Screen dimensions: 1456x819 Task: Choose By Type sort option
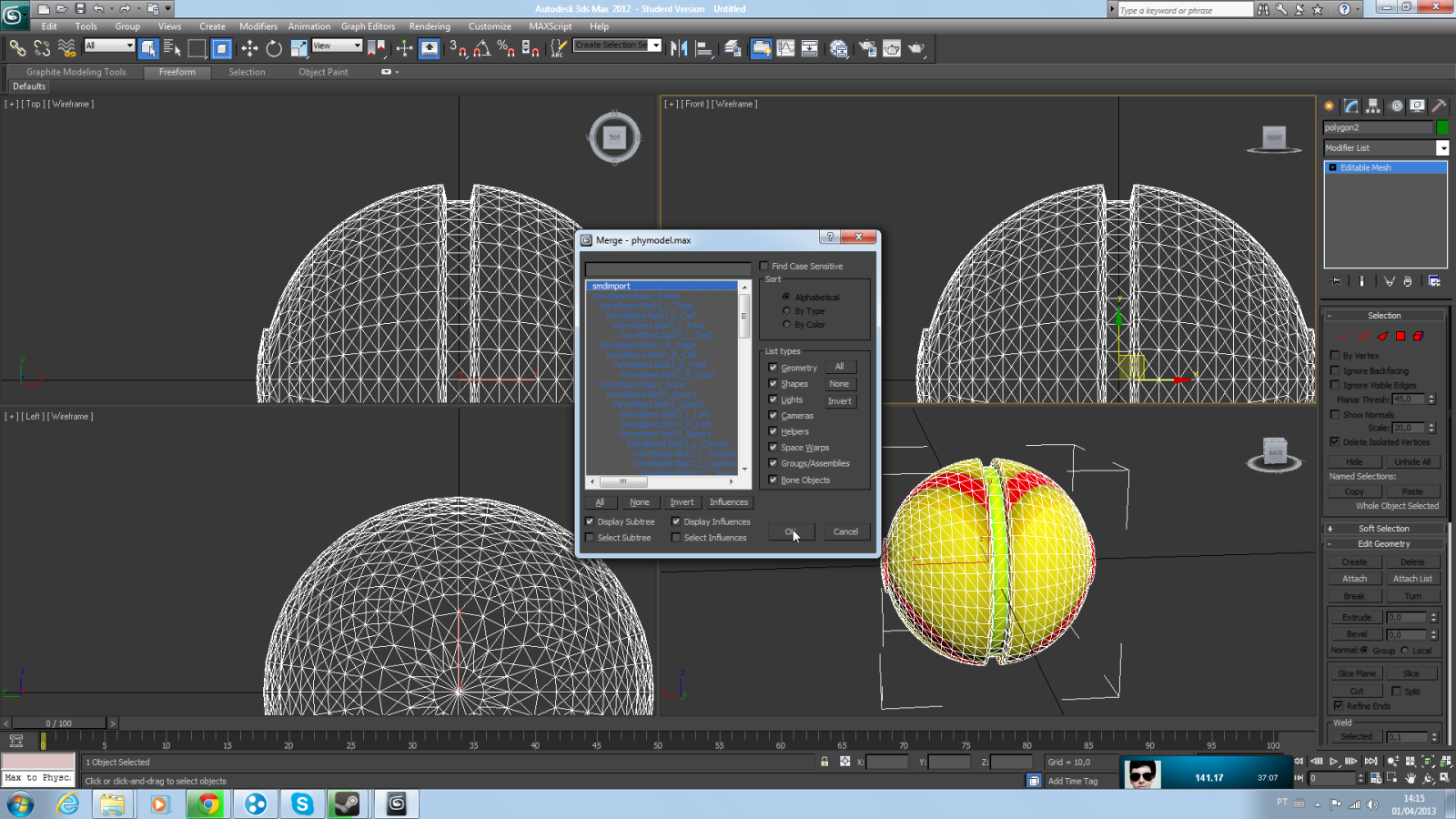click(x=786, y=310)
